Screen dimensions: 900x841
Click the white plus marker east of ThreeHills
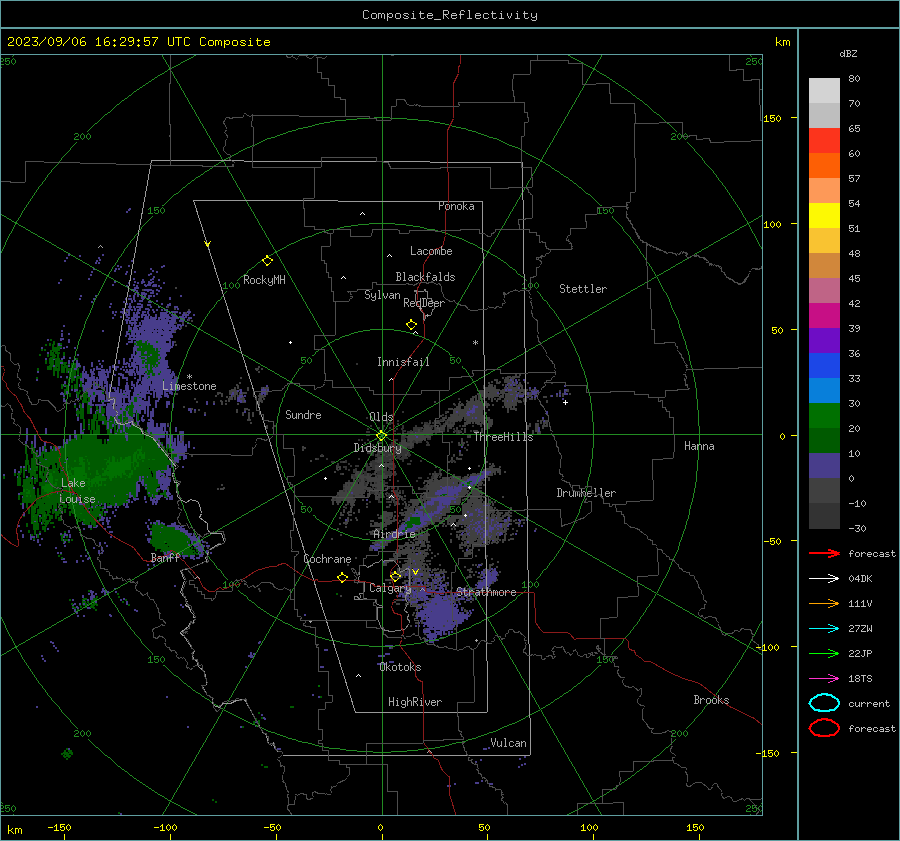coord(565,402)
